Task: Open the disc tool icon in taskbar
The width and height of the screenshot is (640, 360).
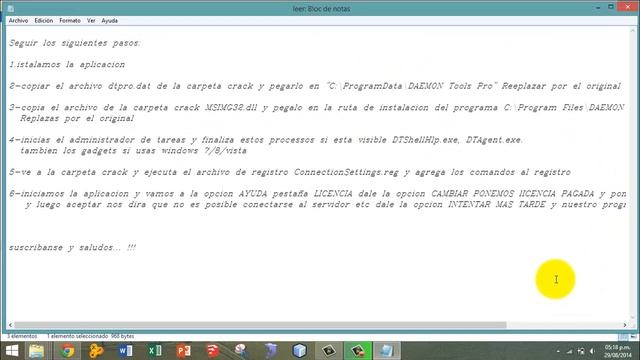Action: coord(242,351)
